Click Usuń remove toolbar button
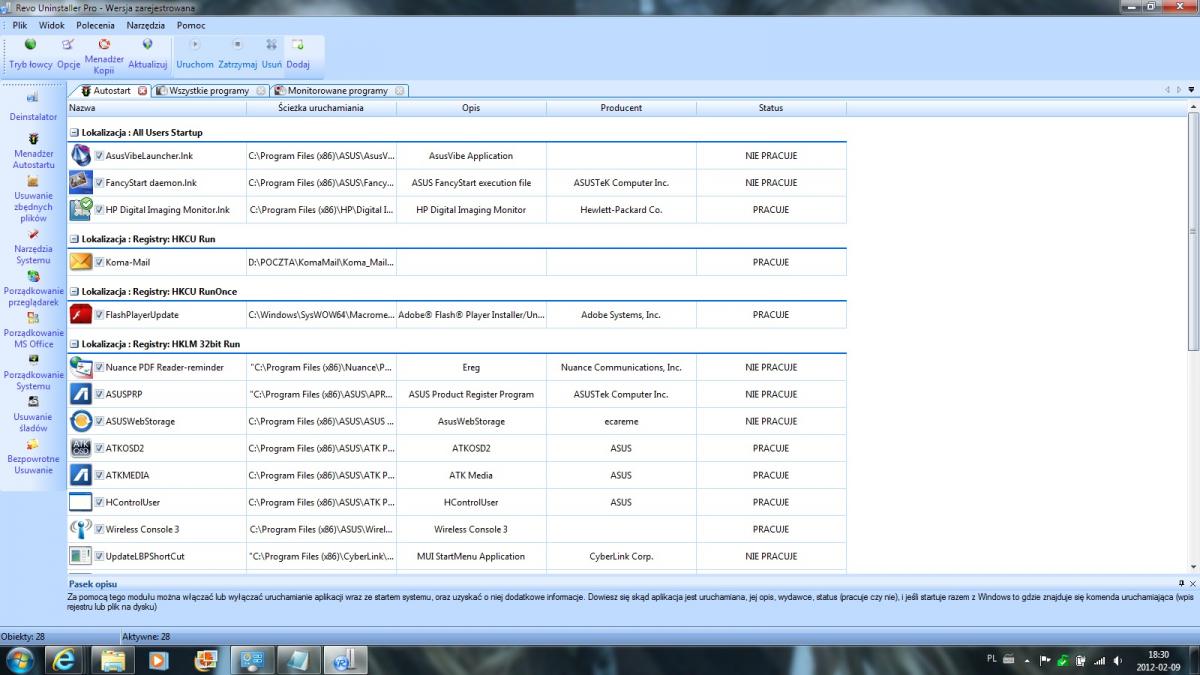Screen dimensions: 1200x675 [x=271, y=55]
